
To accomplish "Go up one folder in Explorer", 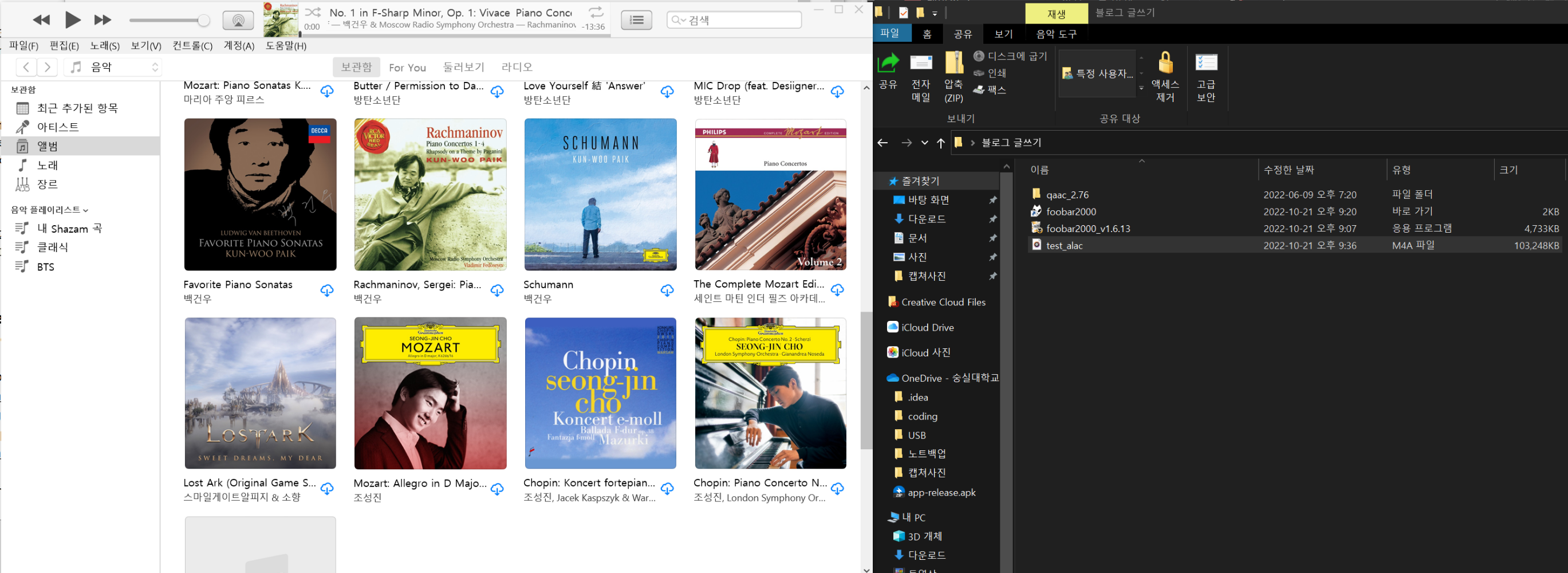I will click(x=940, y=143).
